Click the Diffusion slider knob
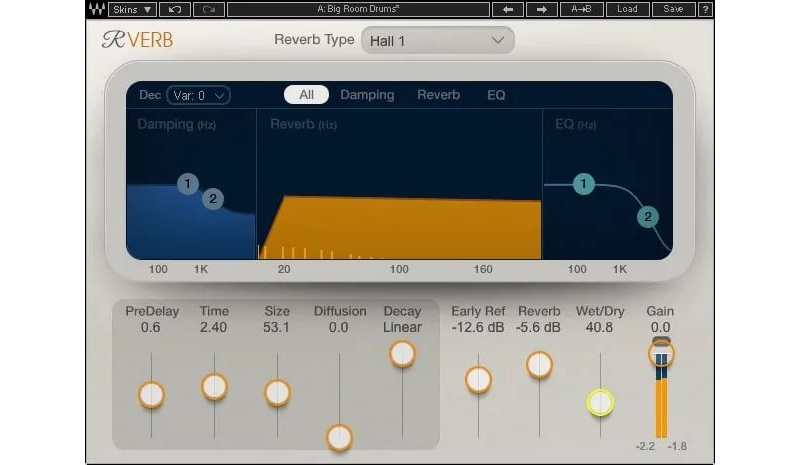This screenshot has width=800, height=465. (339, 437)
